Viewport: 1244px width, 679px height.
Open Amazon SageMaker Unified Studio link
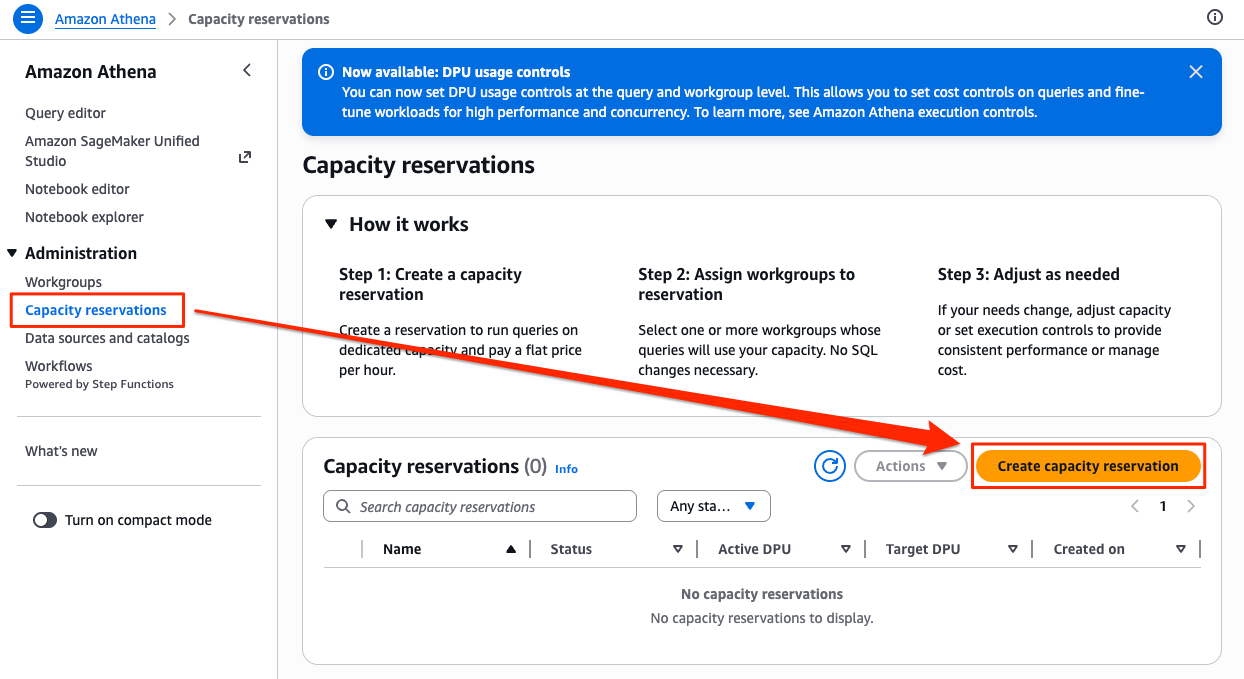point(112,151)
